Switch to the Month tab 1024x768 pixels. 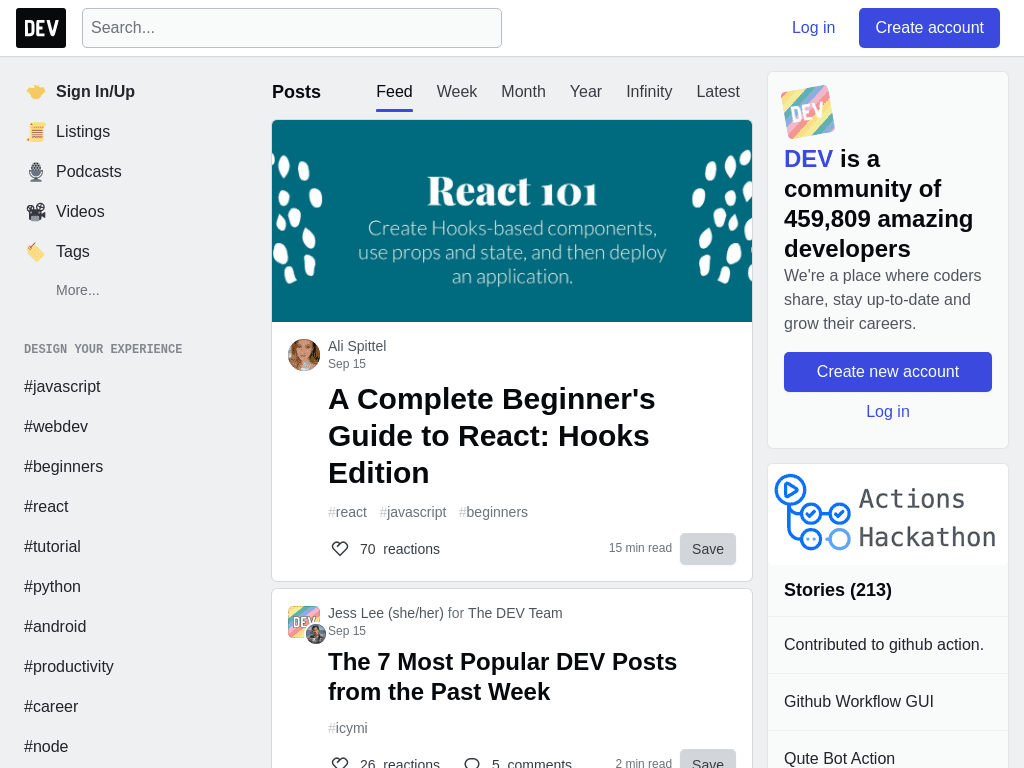(523, 91)
